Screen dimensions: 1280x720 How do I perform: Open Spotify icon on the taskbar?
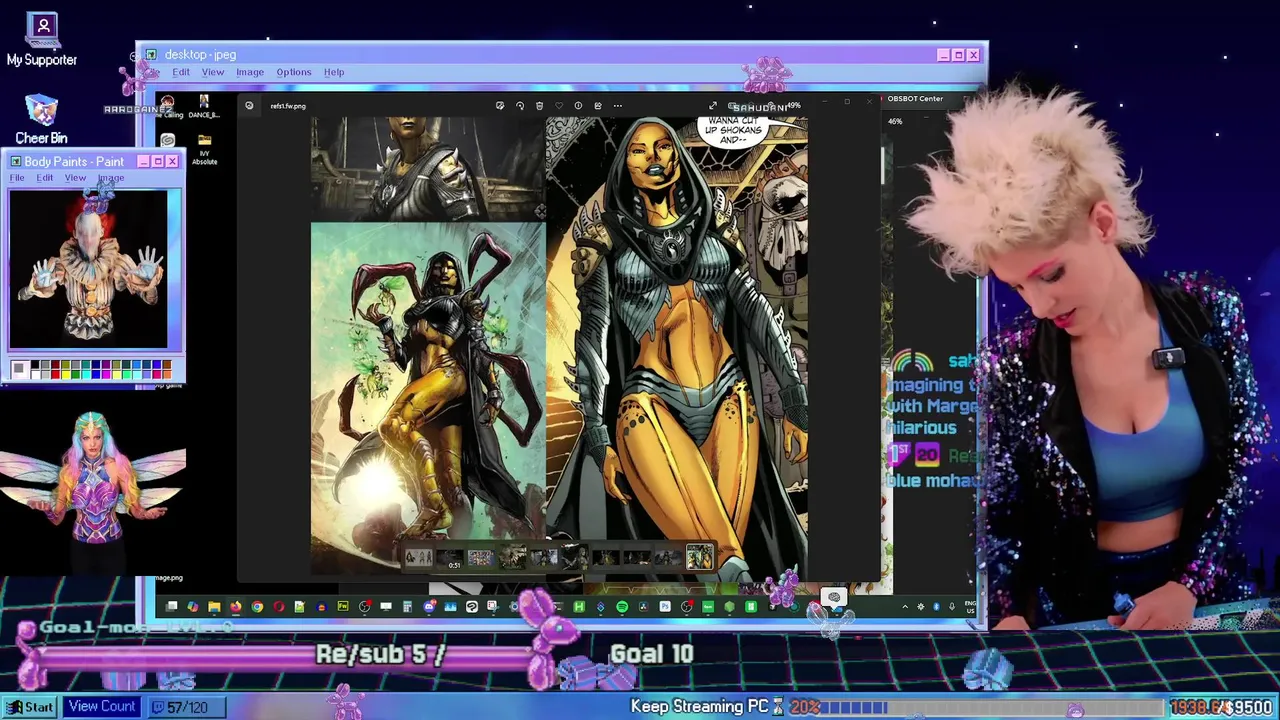click(622, 606)
